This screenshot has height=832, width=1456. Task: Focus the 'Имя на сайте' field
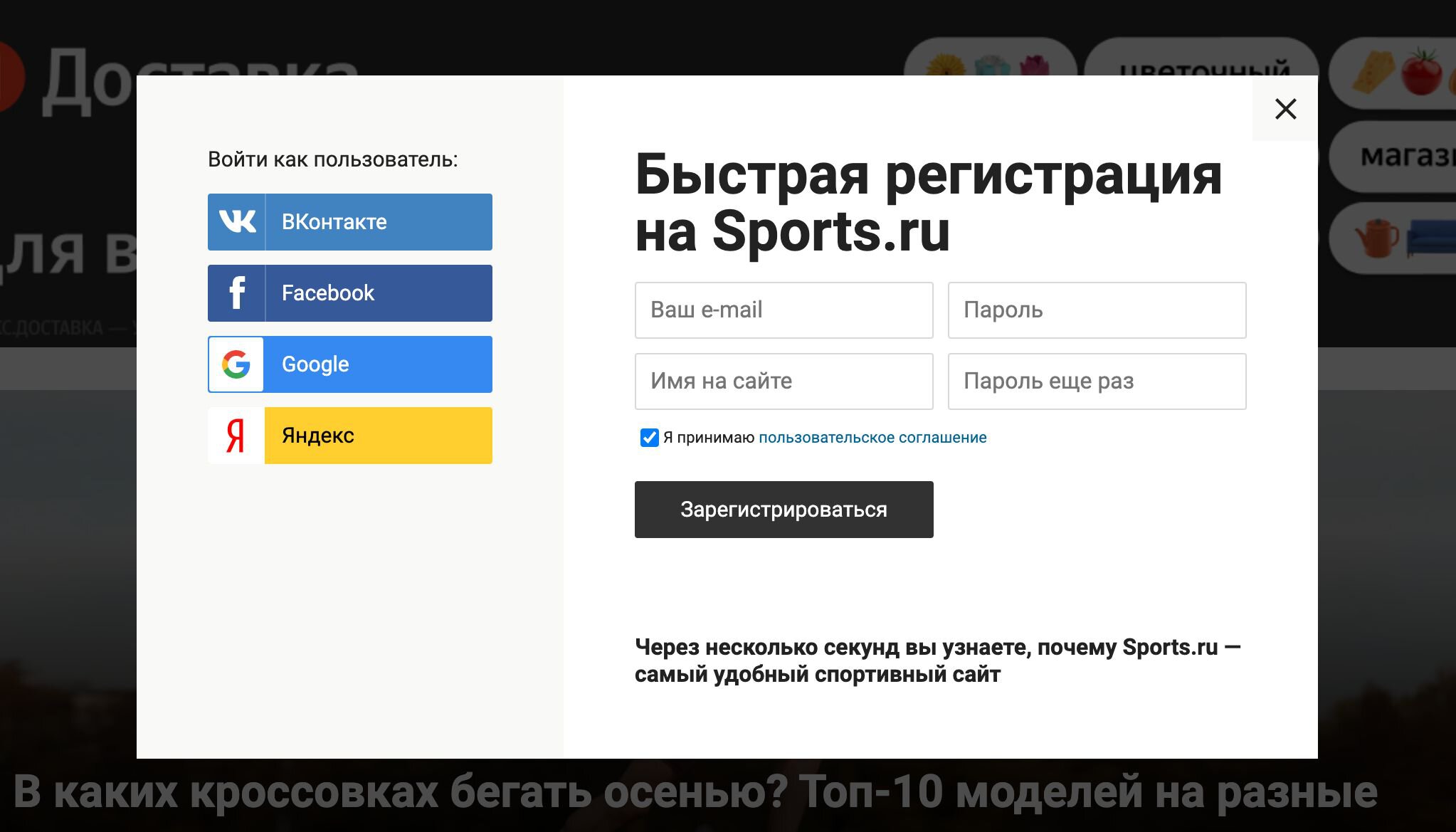[x=784, y=381]
